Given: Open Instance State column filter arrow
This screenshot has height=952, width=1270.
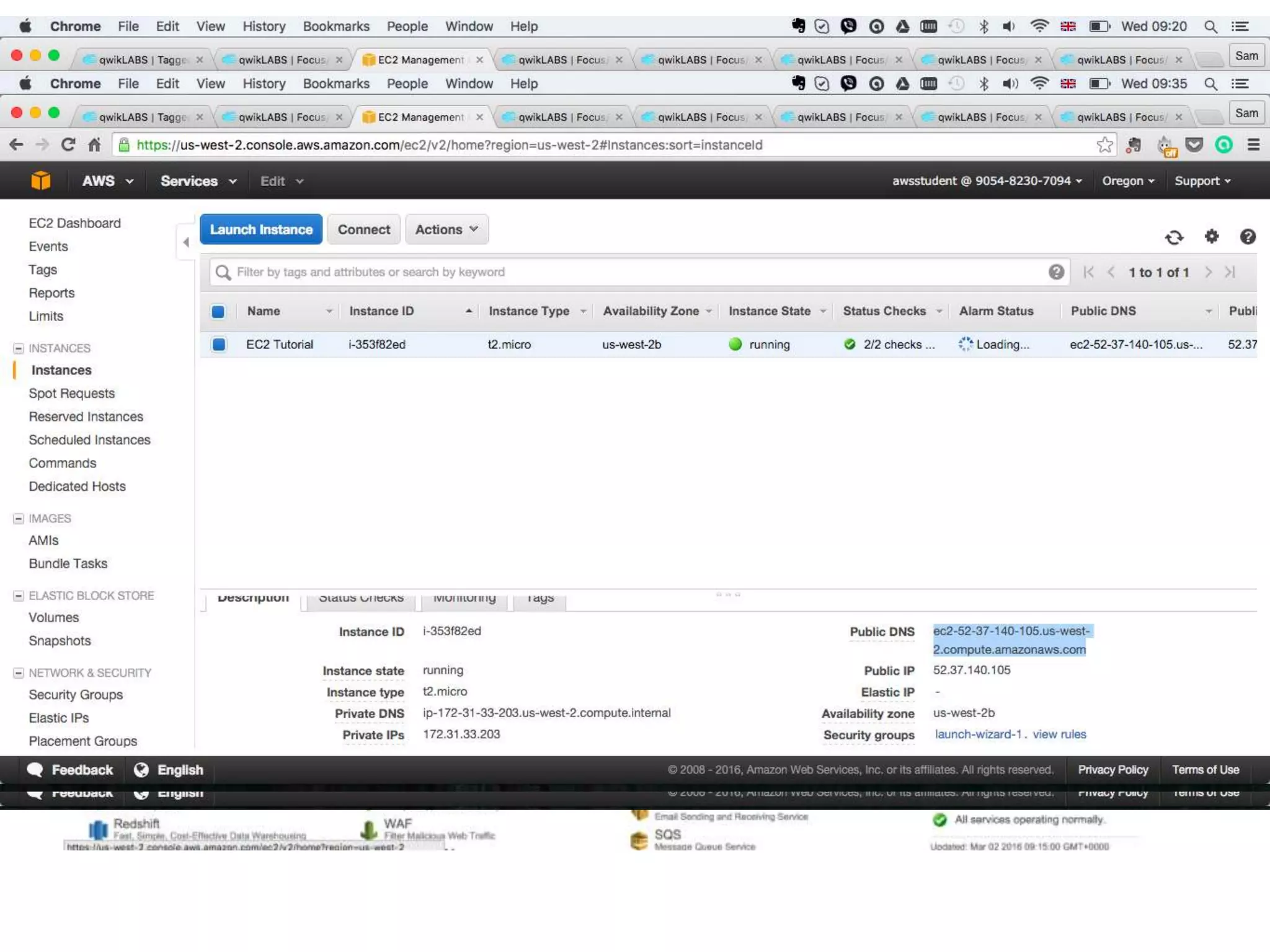Looking at the screenshot, I should point(823,311).
